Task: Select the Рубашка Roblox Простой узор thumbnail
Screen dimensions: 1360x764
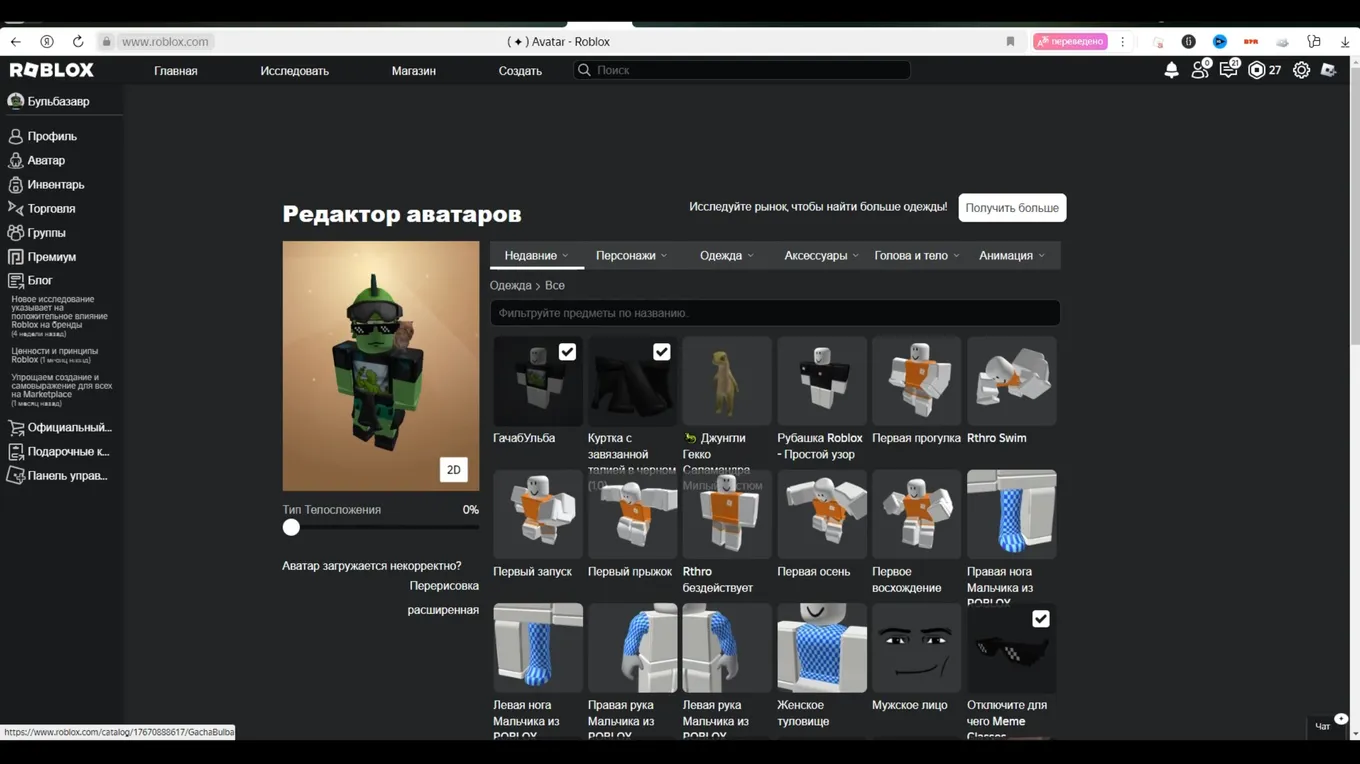Action: pos(822,381)
